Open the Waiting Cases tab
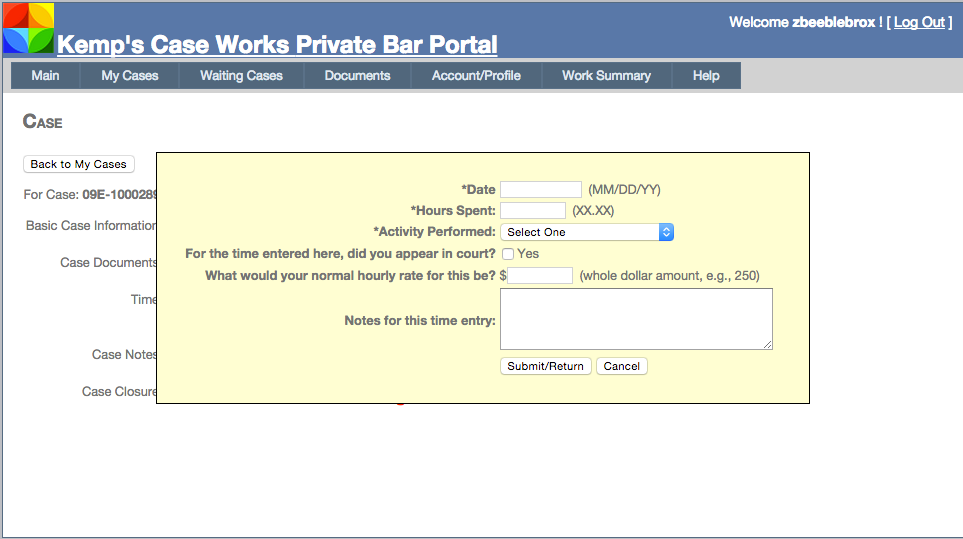963x539 pixels. pyautogui.click(x=241, y=76)
